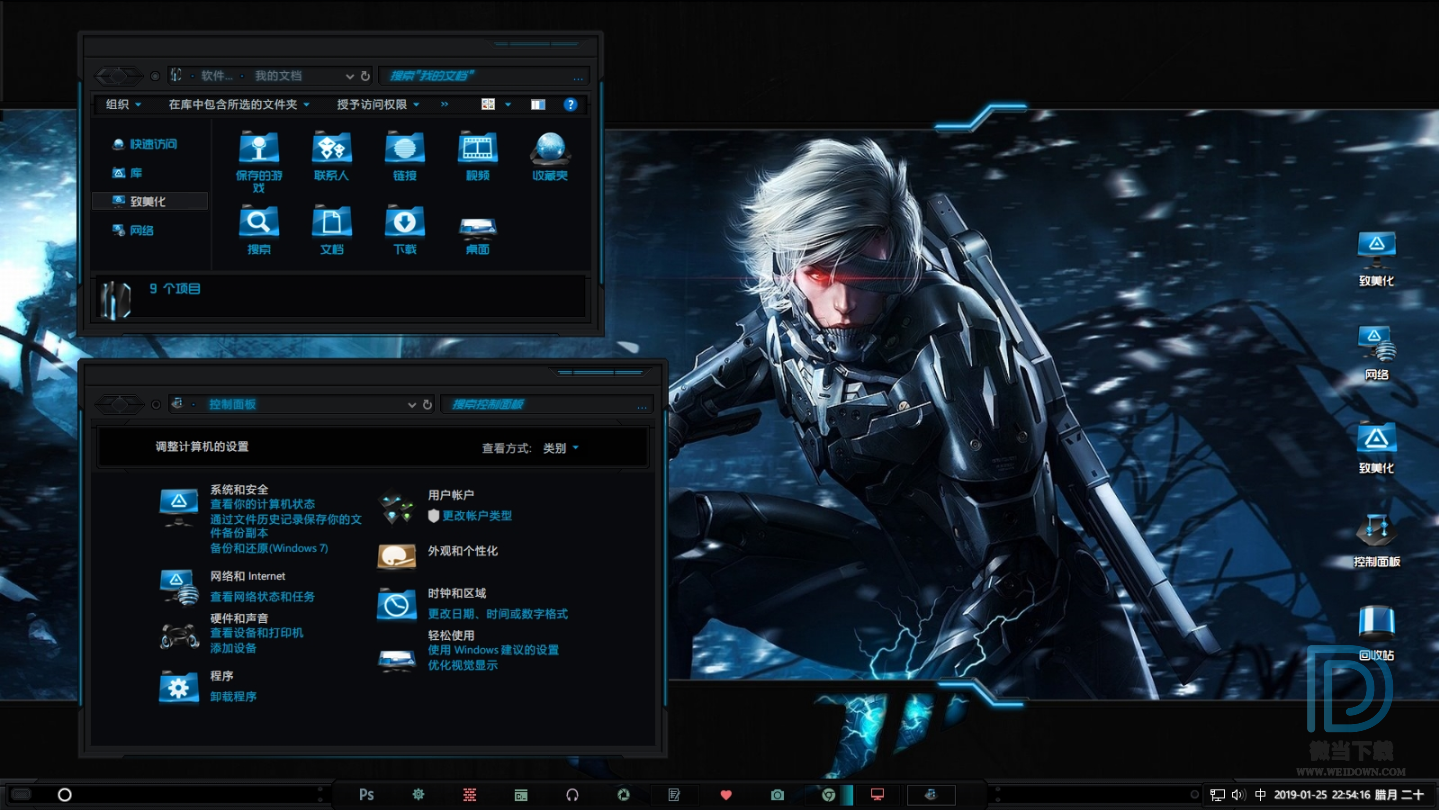Launch Photoshop from the taskbar
Screen dimensions: 1439x810
366,795
